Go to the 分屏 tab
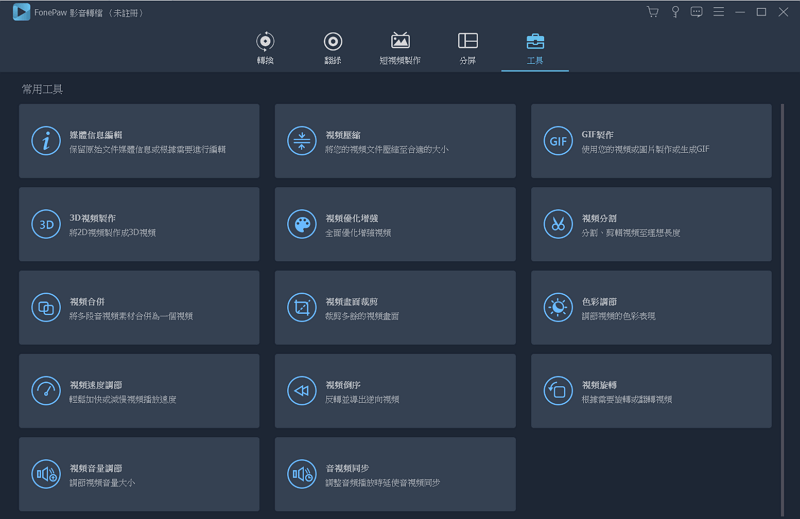The height and width of the screenshot is (519, 800). [468, 48]
